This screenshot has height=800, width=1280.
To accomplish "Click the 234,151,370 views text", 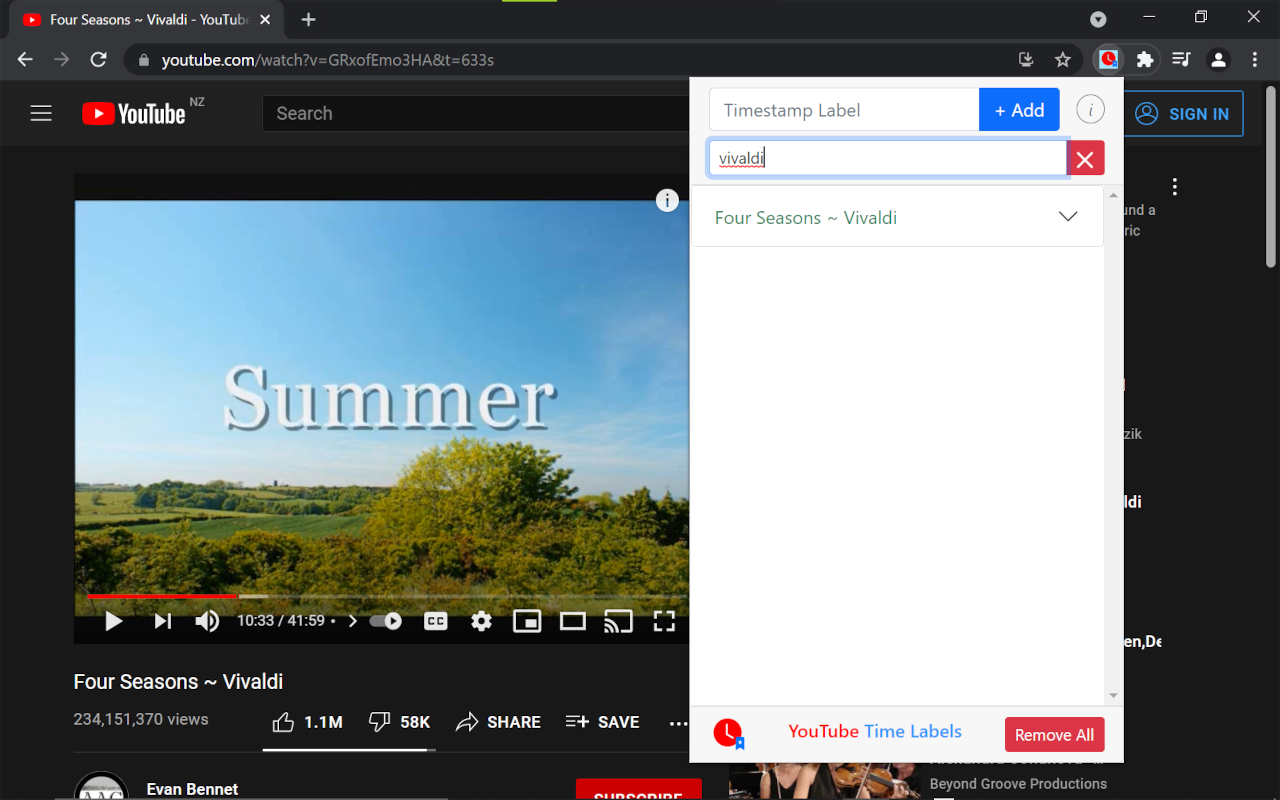I will coord(141,719).
